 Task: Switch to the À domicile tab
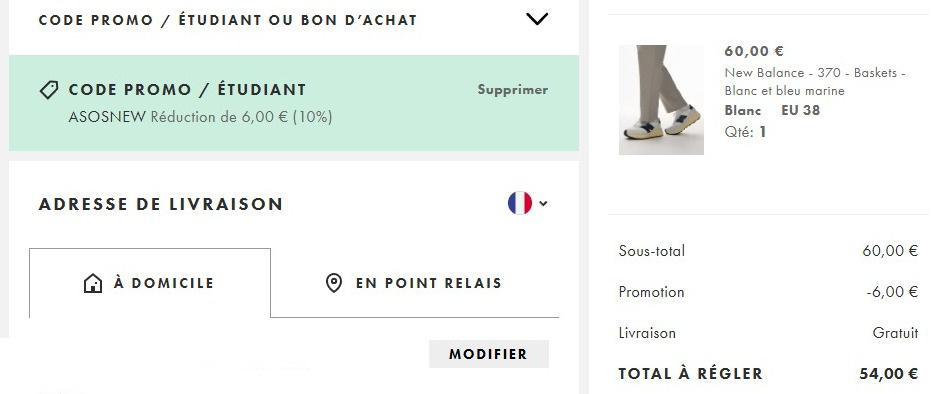click(x=150, y=283)
